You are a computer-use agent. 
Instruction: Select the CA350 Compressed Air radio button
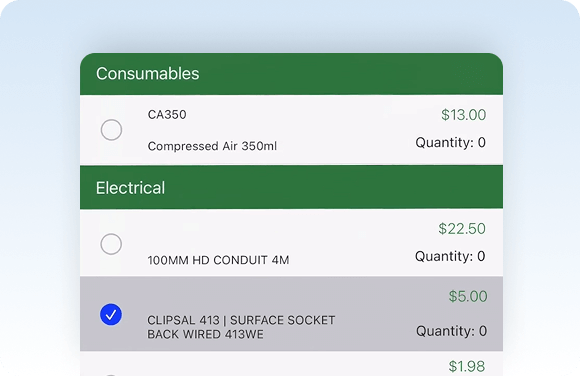click(x=111, y=130)
